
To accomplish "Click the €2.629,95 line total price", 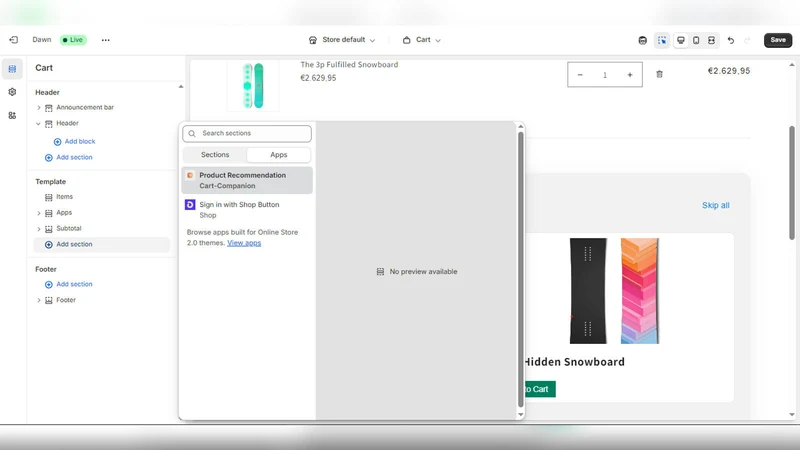I will click(729, 71).
